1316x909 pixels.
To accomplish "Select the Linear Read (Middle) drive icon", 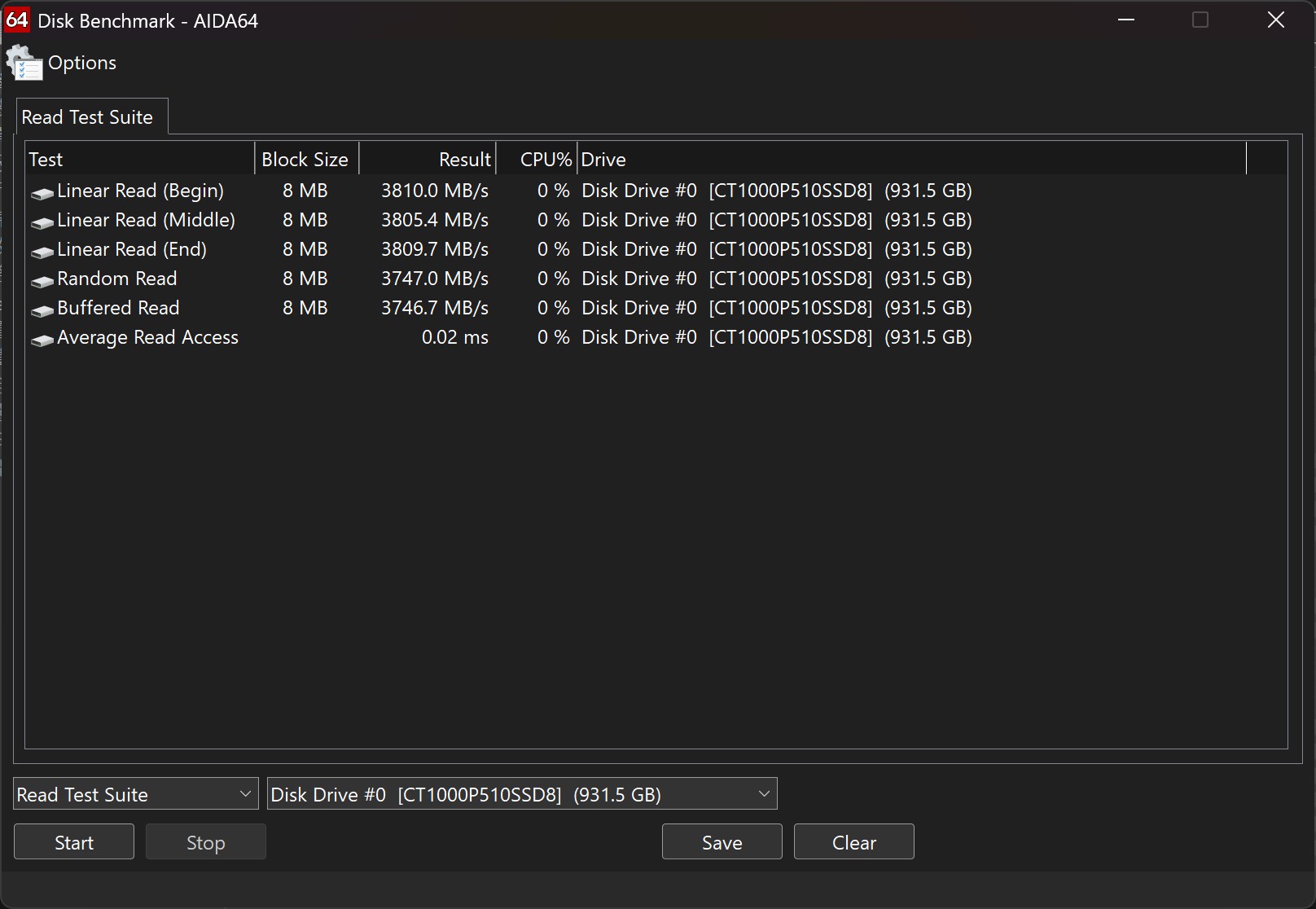I will [x=42, y=222].
